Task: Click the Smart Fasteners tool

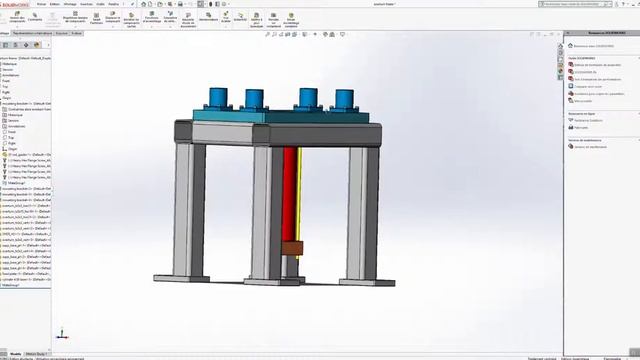Action: point(96,18)
